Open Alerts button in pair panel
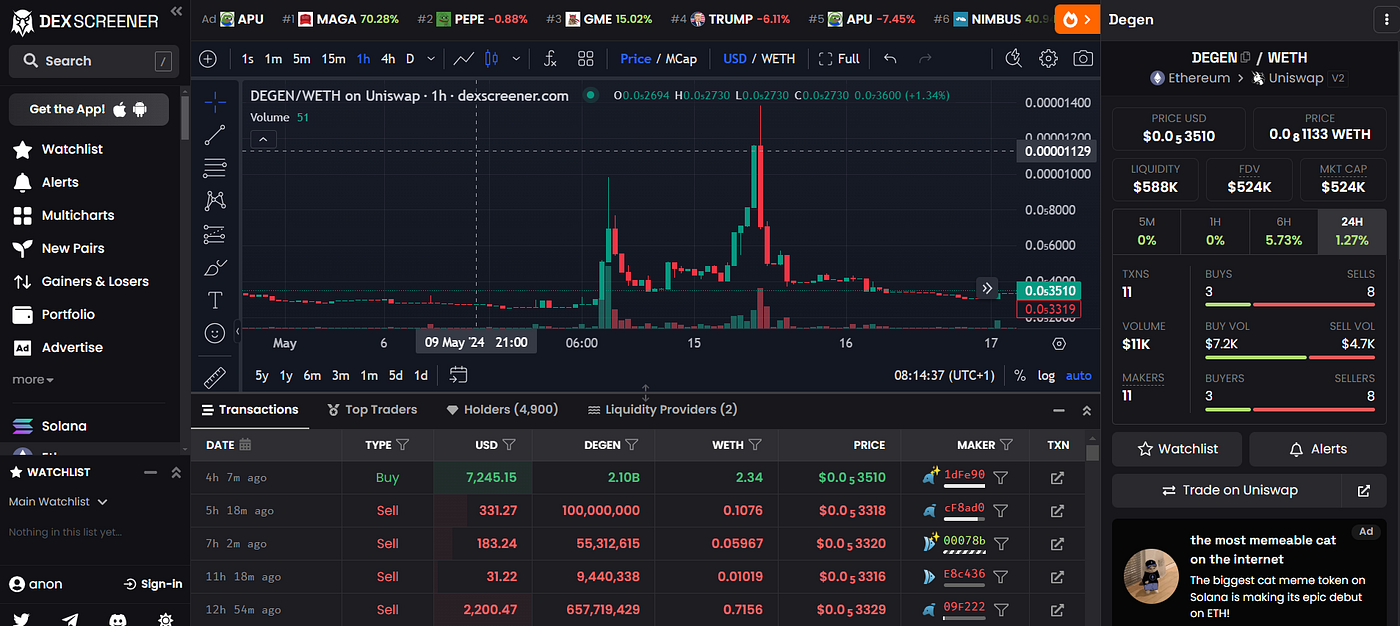1400x626 pixels. click(1317, 449)
